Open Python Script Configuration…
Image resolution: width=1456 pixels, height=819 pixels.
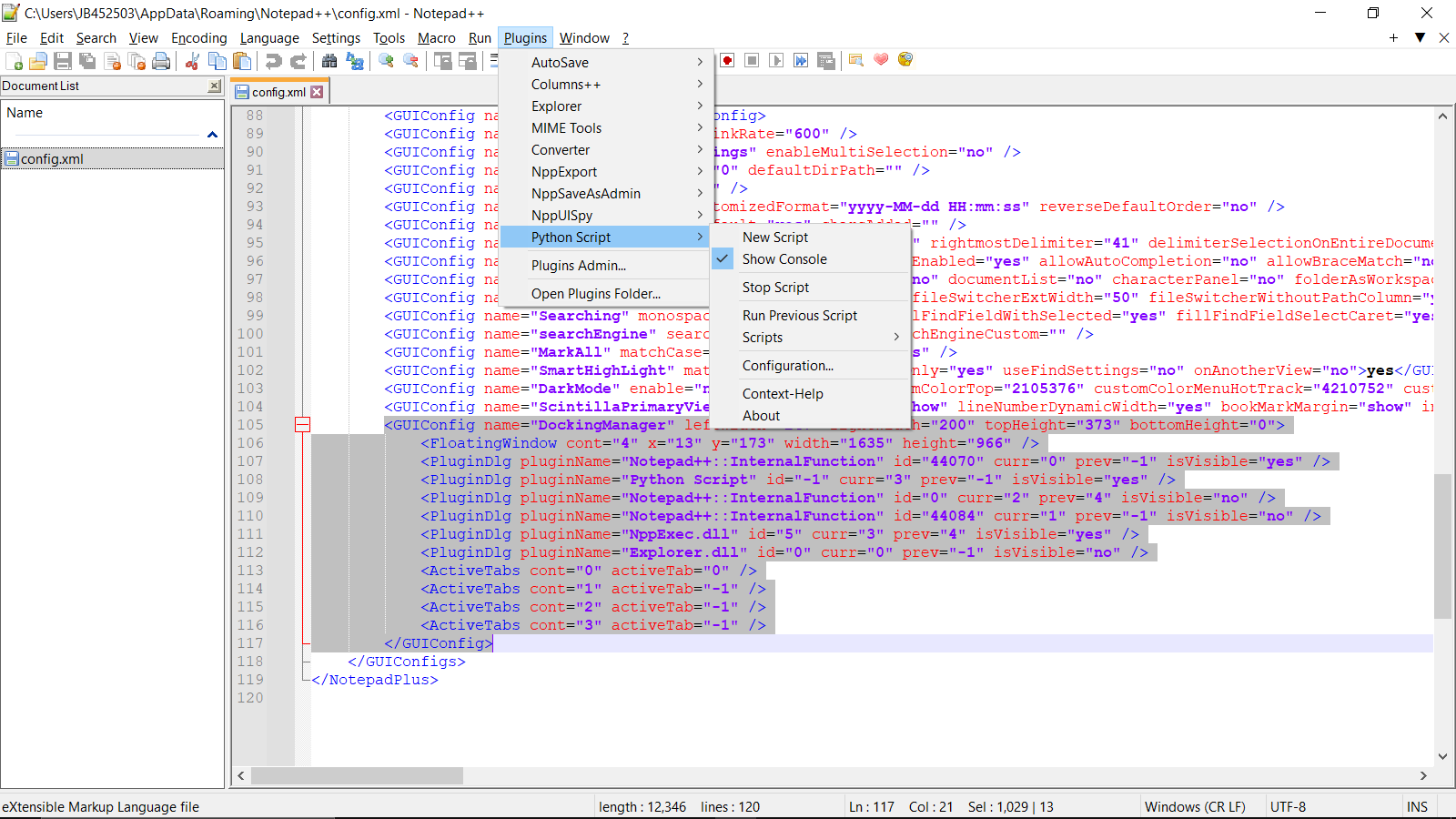click(810, 366)
